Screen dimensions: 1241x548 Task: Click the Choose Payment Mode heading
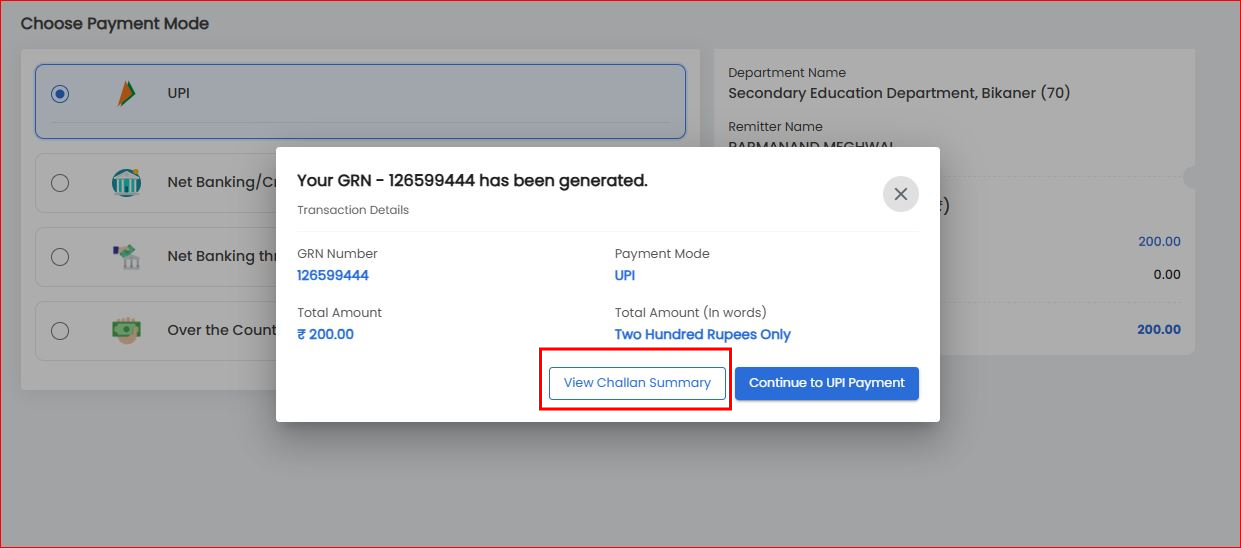pos(115,23)
